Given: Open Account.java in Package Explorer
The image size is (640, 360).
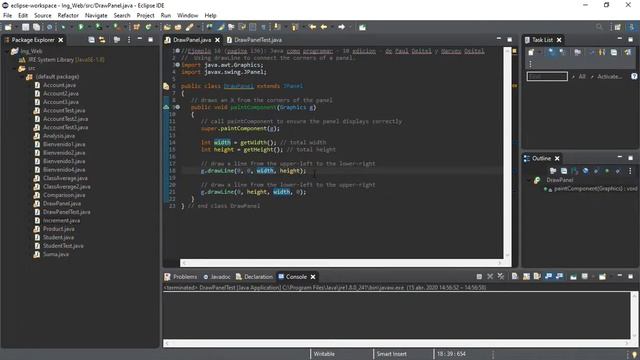Looking at the screenshot, I should click(60, 85).
